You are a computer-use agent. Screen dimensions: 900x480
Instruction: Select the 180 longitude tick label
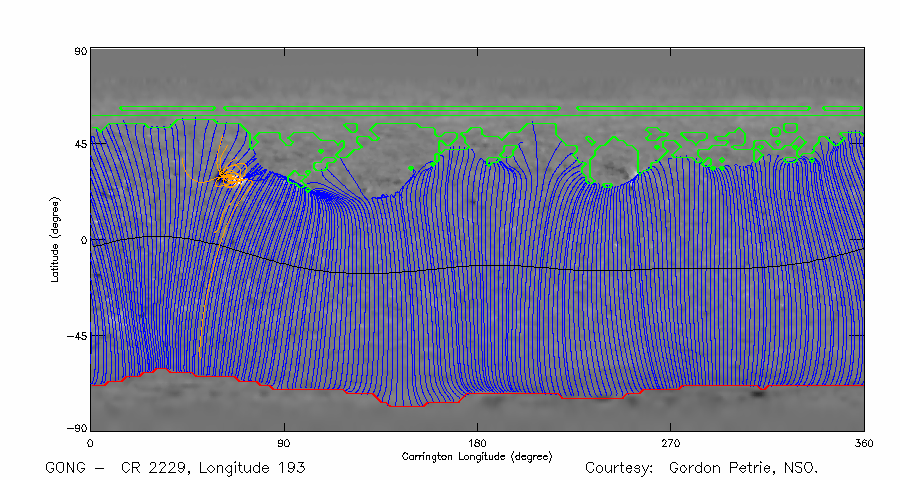[x=477, y=441]
